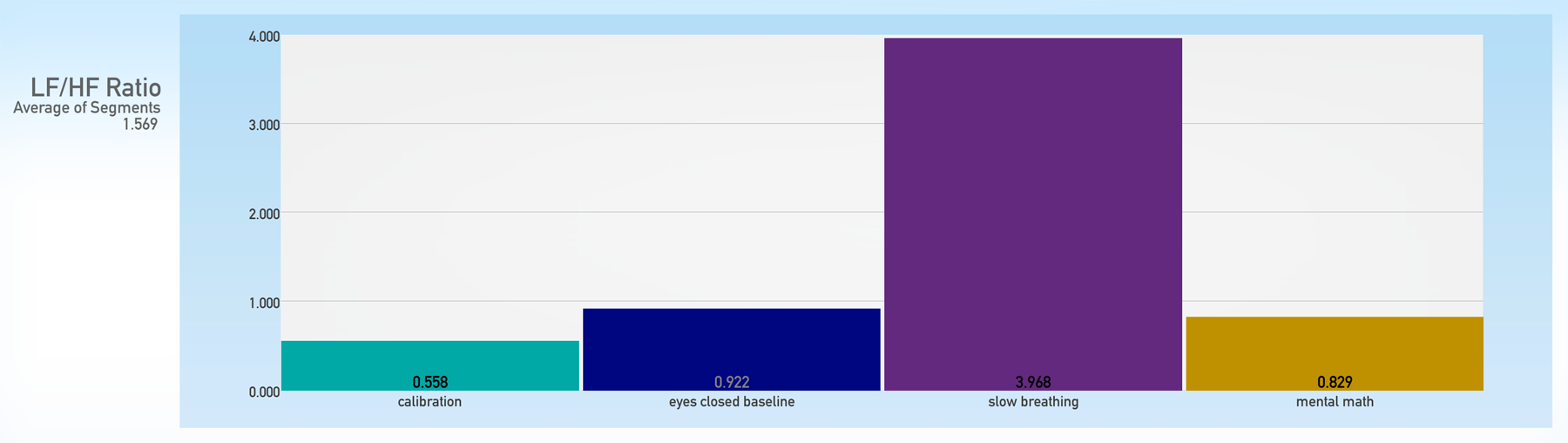This screenshot has height=443, width=1568.
Task: Click the calibration axis label
Action: [x=429, y=402]
